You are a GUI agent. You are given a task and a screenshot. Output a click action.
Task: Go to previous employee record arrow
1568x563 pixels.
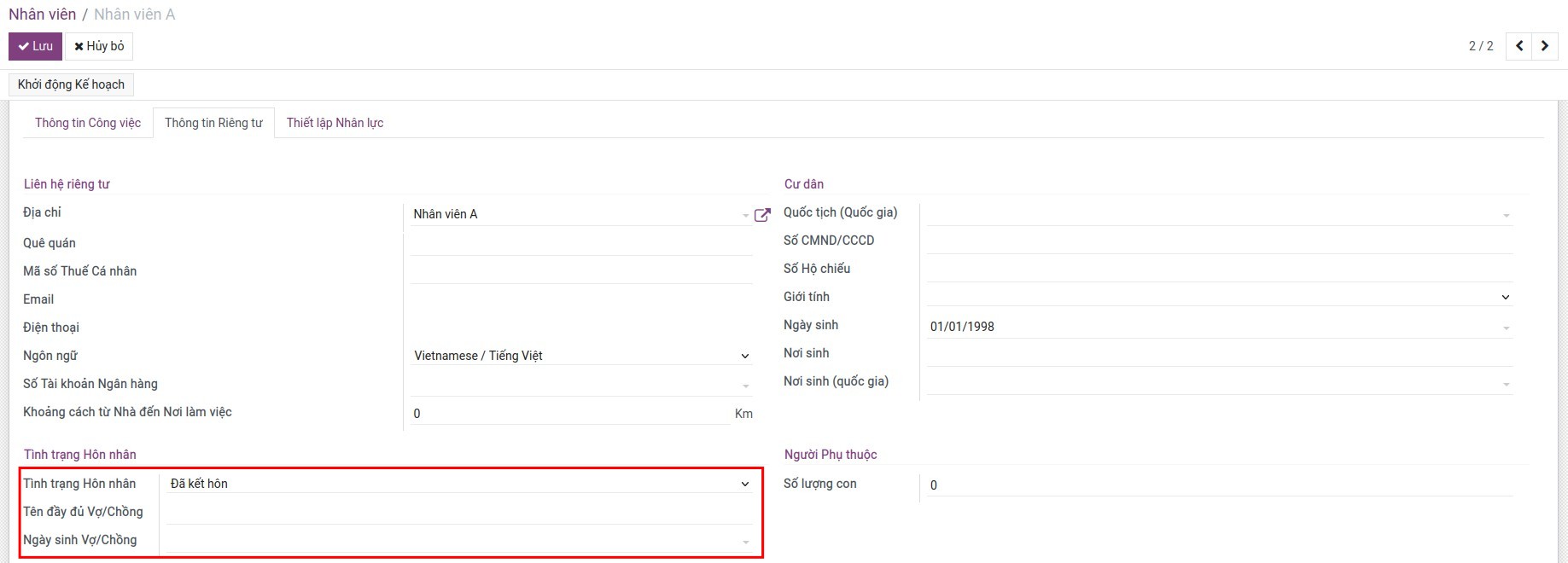(x=1519, y=46)
